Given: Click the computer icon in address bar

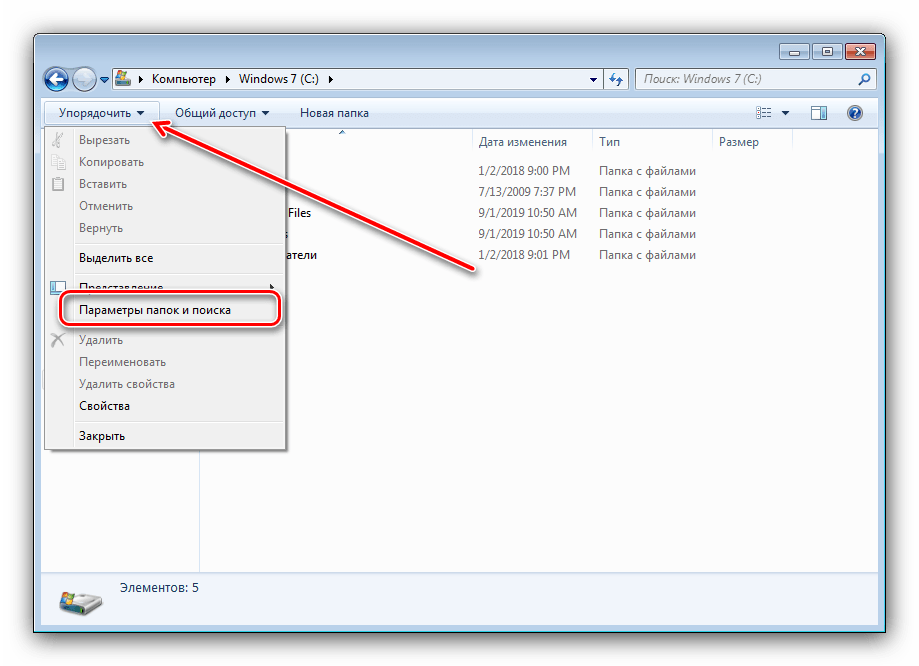Looking at the screenshot, I should (x=122, y=78).
